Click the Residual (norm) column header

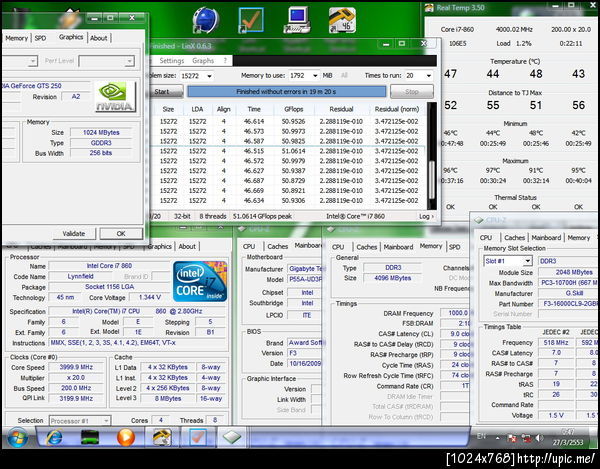pos(397,109)
